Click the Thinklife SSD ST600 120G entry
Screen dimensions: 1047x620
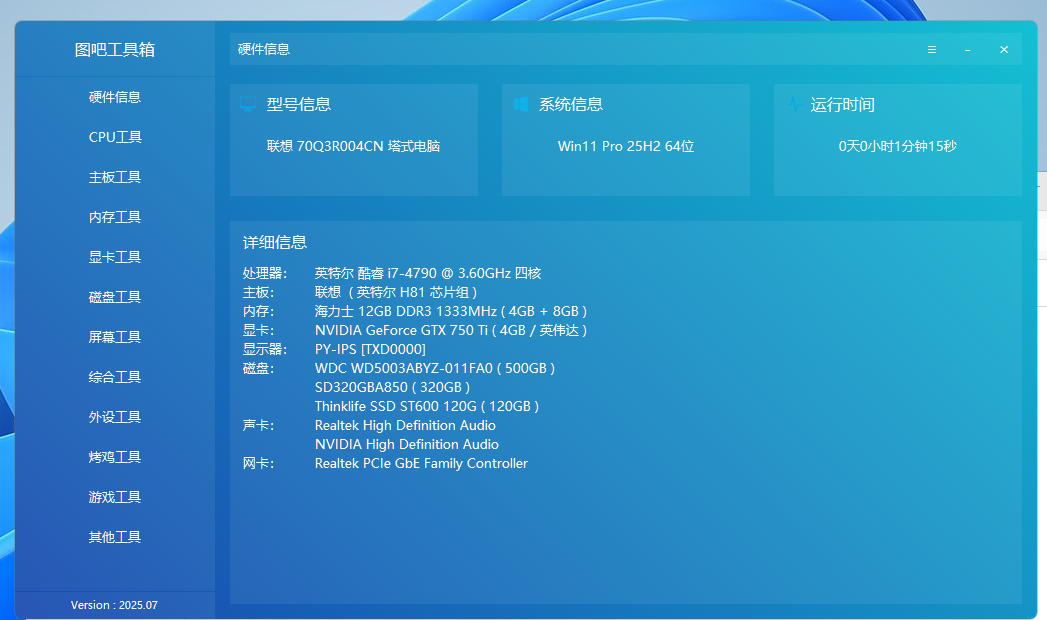point(427,406)
